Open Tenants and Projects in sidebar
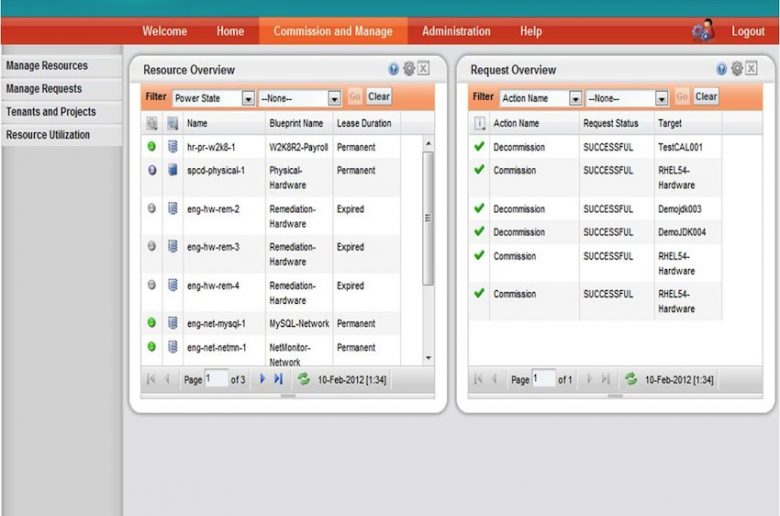The height and width of the screenshot is (516, 780). point(62,111)
